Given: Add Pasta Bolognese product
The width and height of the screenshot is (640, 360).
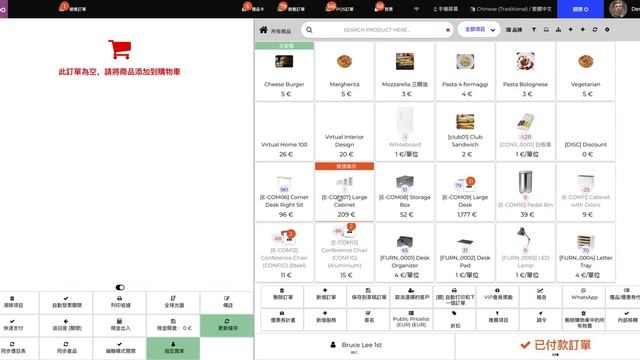Looking at the screenshot, I should click(x=525, y=71).
